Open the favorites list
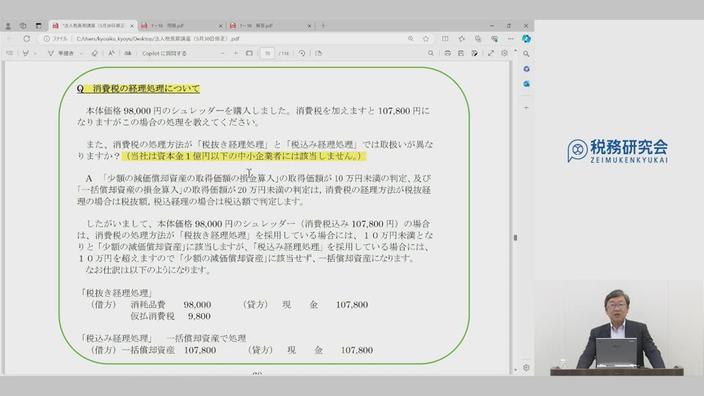The width and height of the screenshot is (704, 396). coord(462,39)
